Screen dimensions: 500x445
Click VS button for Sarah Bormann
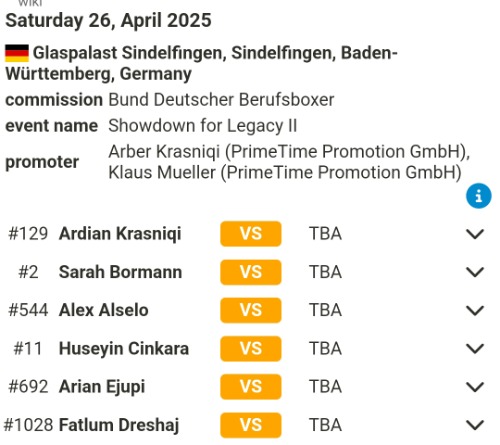[x=251, y=272]
